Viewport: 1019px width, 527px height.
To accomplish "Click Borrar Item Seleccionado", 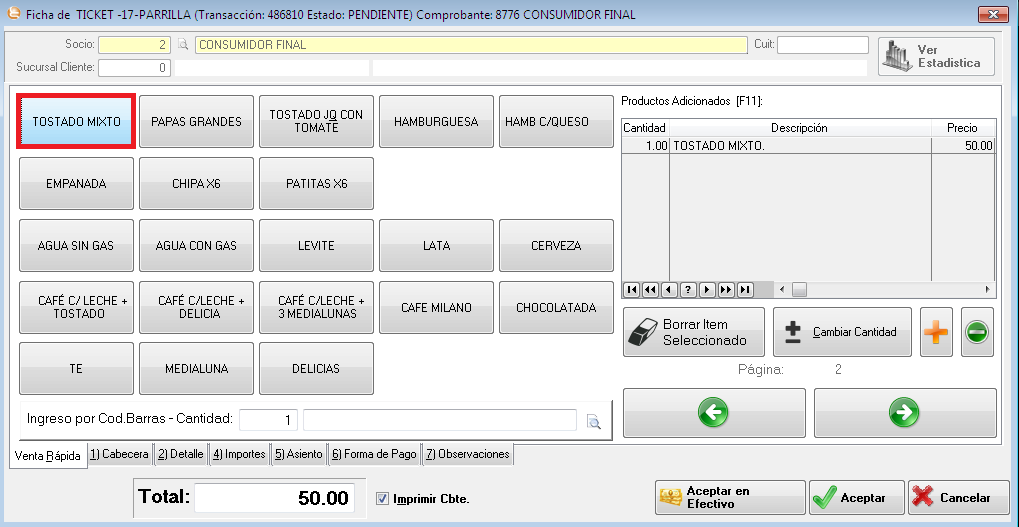I will [693, 333].
